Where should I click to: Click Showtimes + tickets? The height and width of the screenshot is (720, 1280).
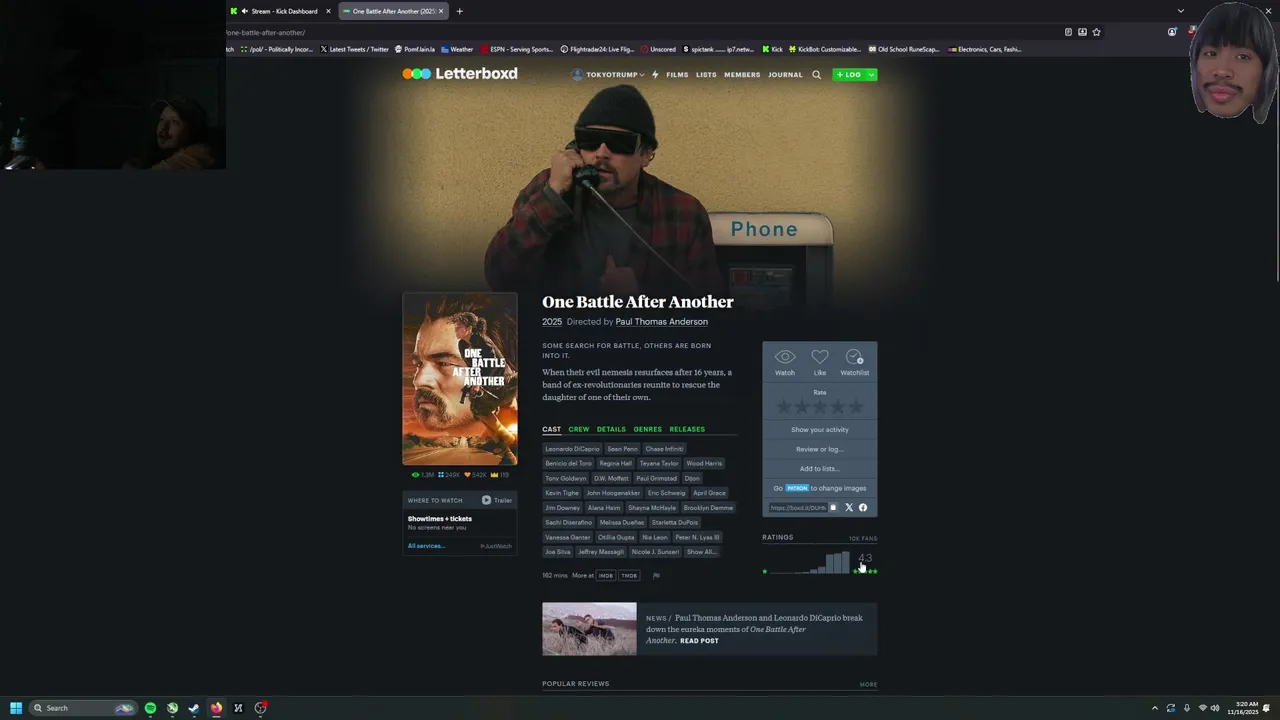click(x=439, y=519)
